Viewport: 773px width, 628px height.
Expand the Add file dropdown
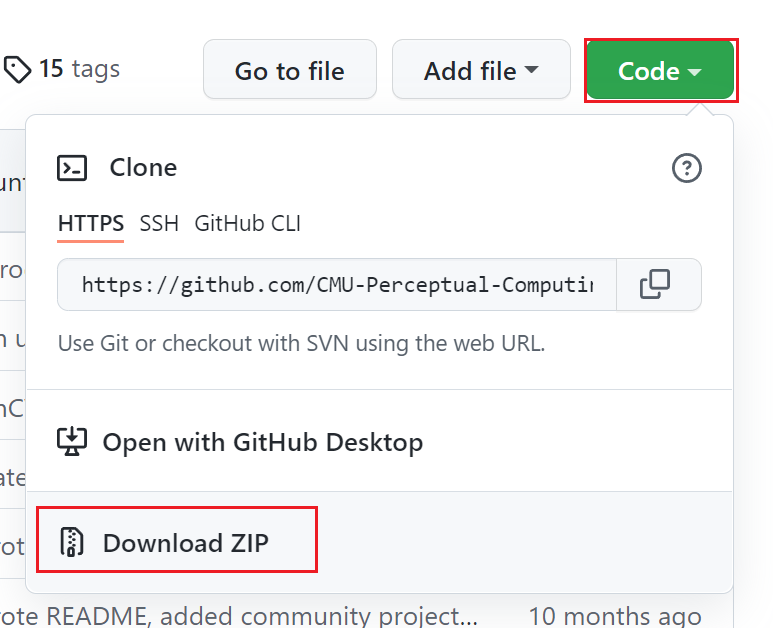coord(481,70)
